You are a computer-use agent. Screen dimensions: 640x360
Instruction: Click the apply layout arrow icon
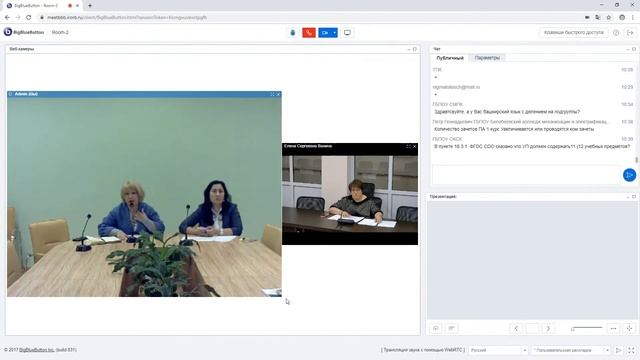pos(619,350)
